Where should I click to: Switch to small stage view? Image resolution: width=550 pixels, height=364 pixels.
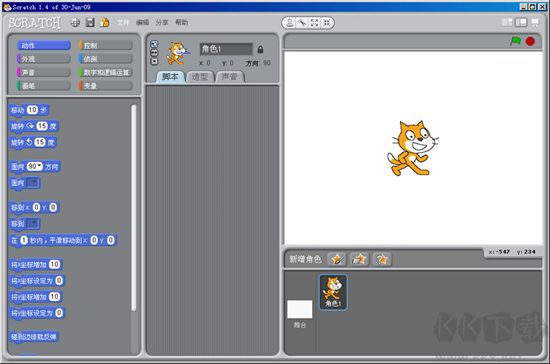pyautogui.click(x=507, y=22)
